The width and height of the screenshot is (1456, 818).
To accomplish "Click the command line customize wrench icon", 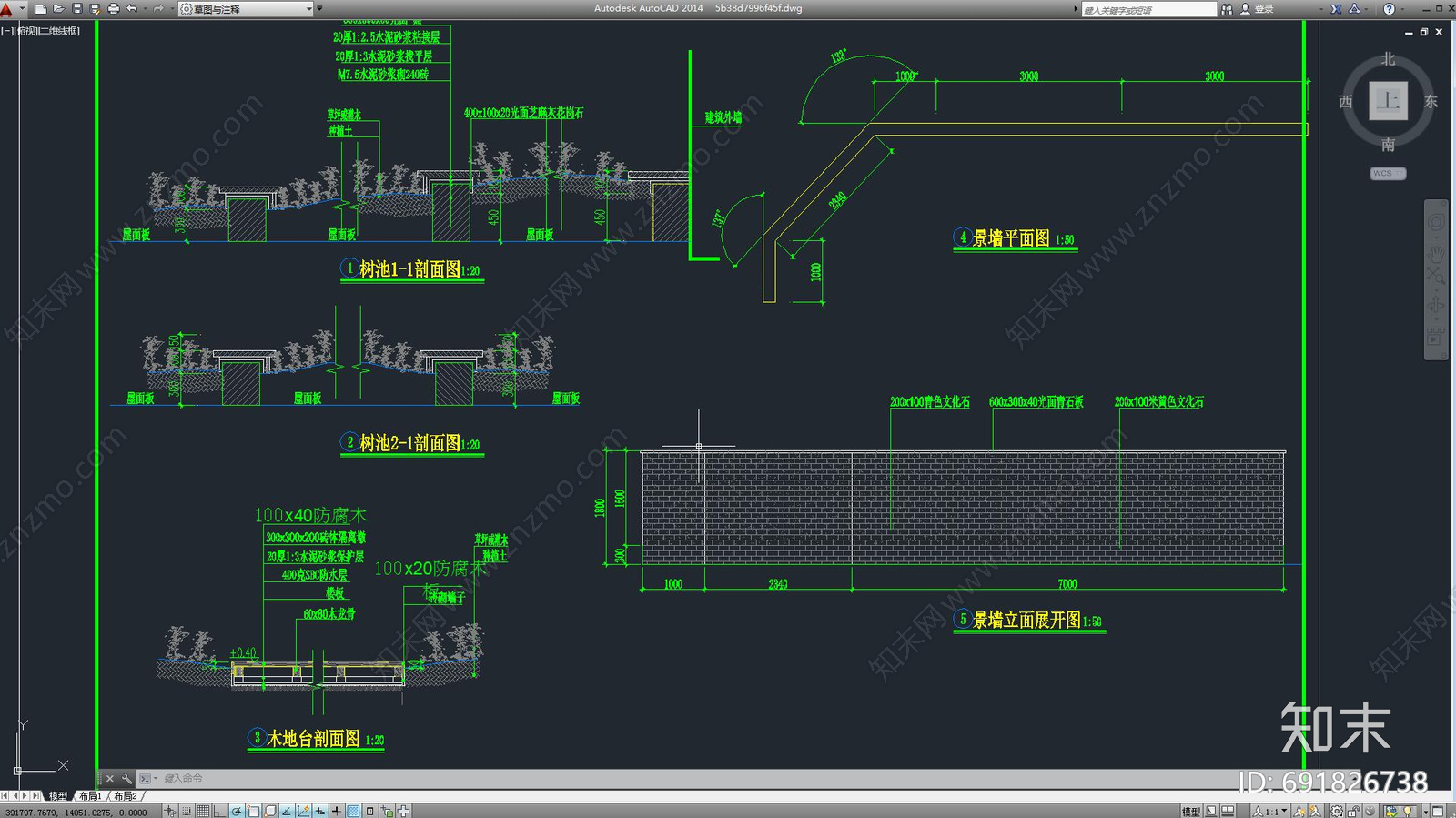I will point(126,778).
